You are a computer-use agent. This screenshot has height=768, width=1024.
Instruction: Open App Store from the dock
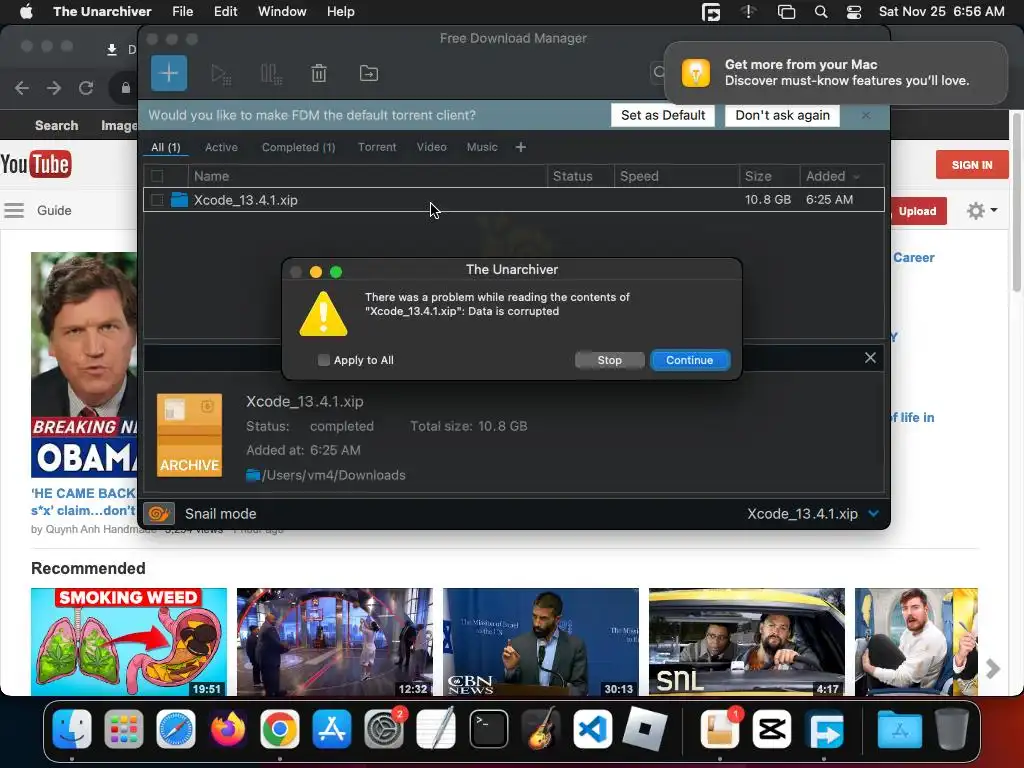pyautogui.click(x=332, y=729)
